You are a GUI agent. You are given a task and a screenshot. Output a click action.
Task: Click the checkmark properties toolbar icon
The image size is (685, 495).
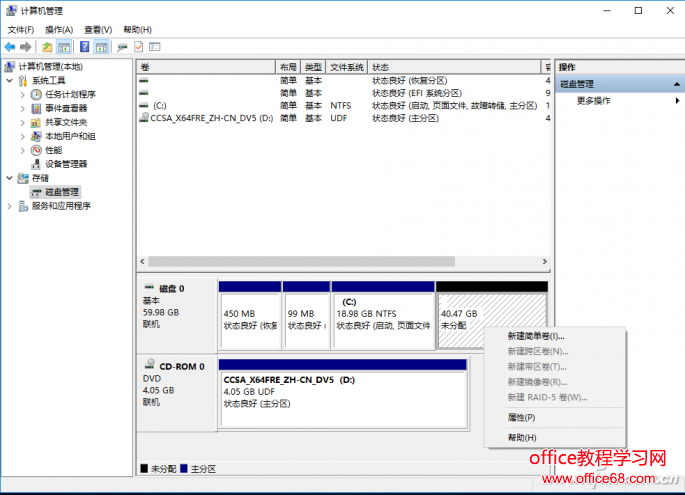coord(138,47)
